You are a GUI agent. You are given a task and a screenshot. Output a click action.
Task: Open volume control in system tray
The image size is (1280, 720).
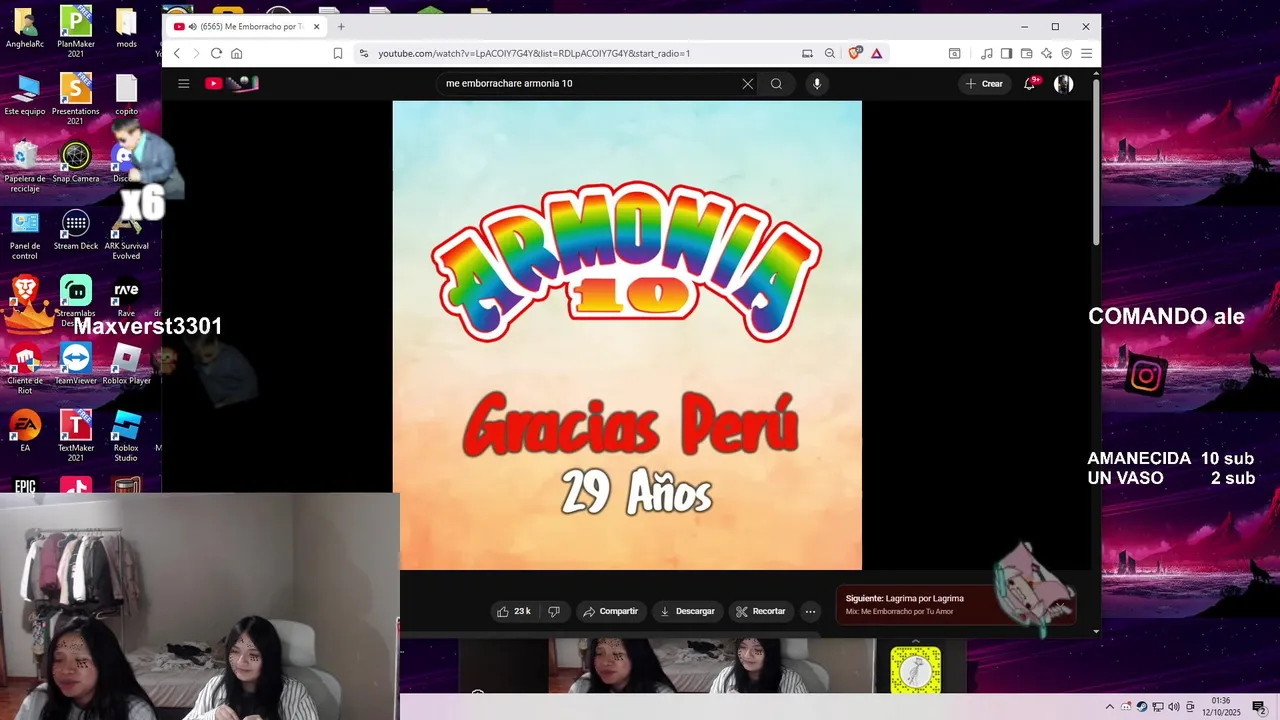pyautogui.click(x=1173, y=707)
